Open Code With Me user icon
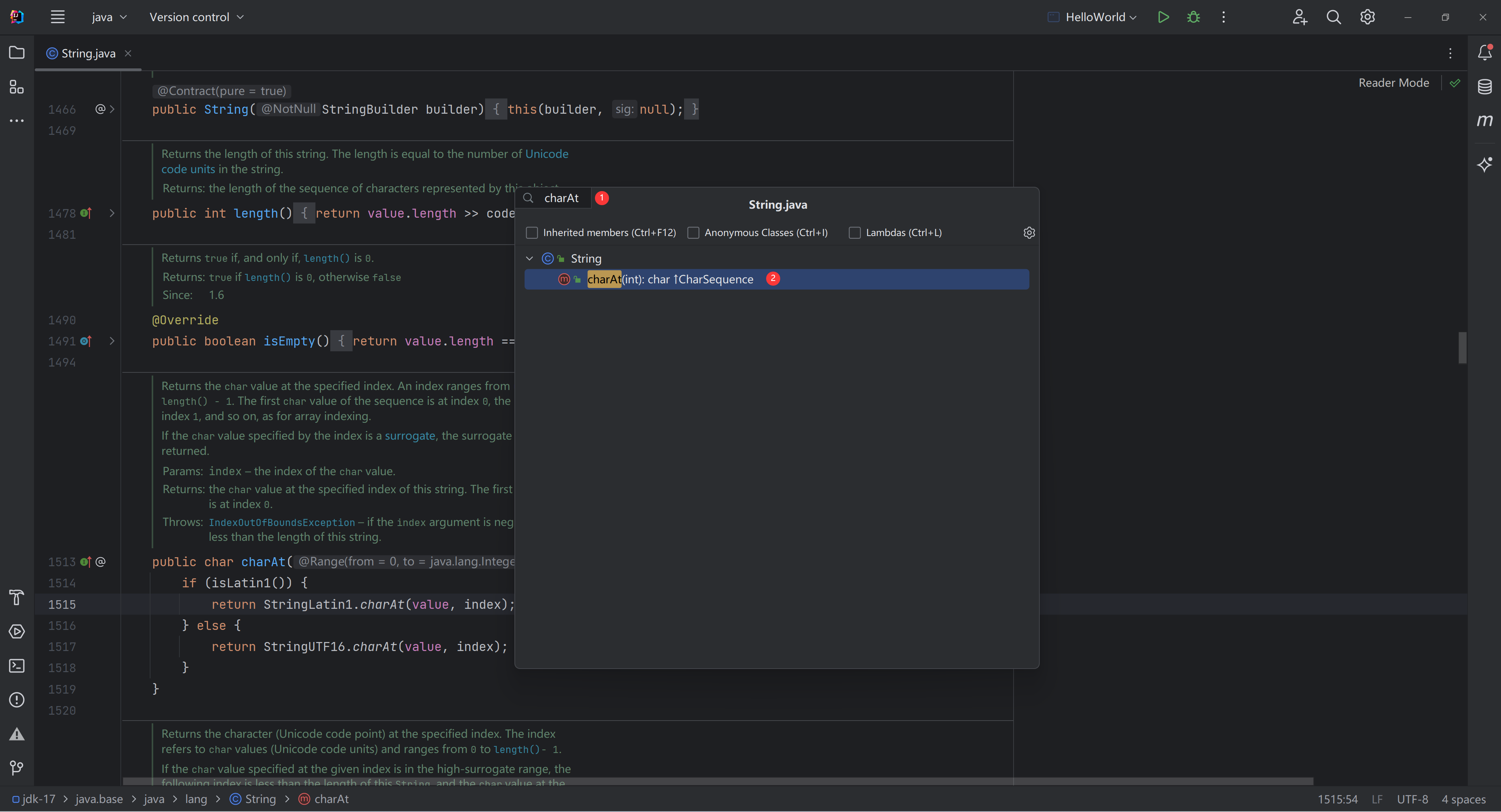This screenshot has height=812, width=1501. 1300,17
